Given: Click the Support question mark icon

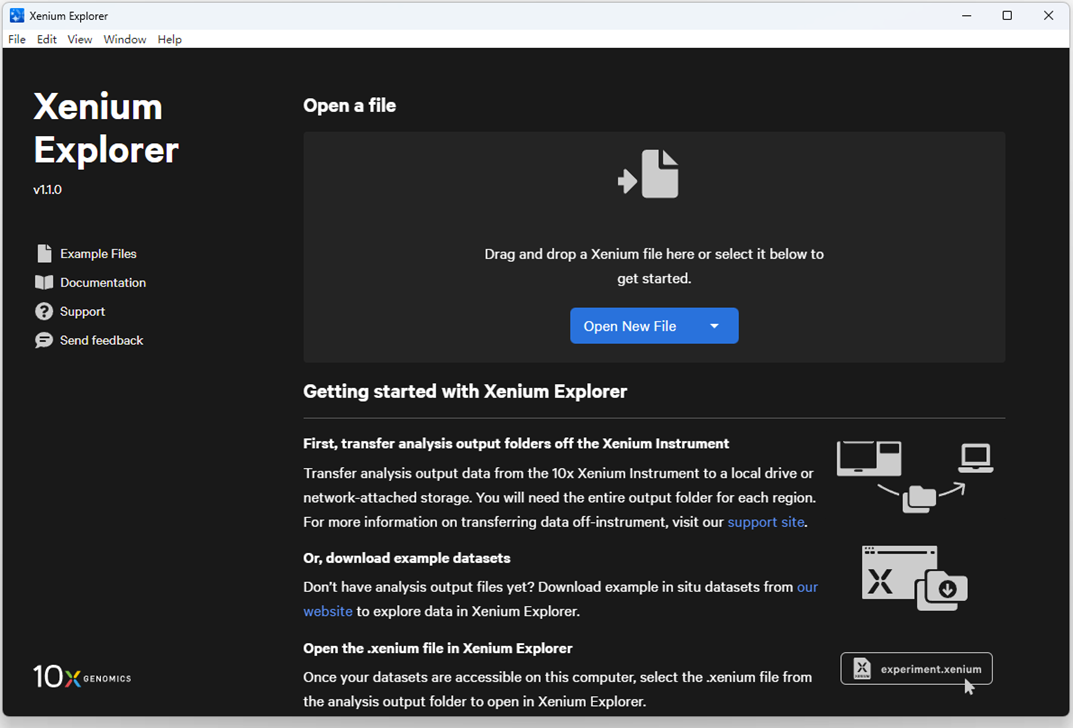Looking at the screenshot, I should tap(44, 312).
